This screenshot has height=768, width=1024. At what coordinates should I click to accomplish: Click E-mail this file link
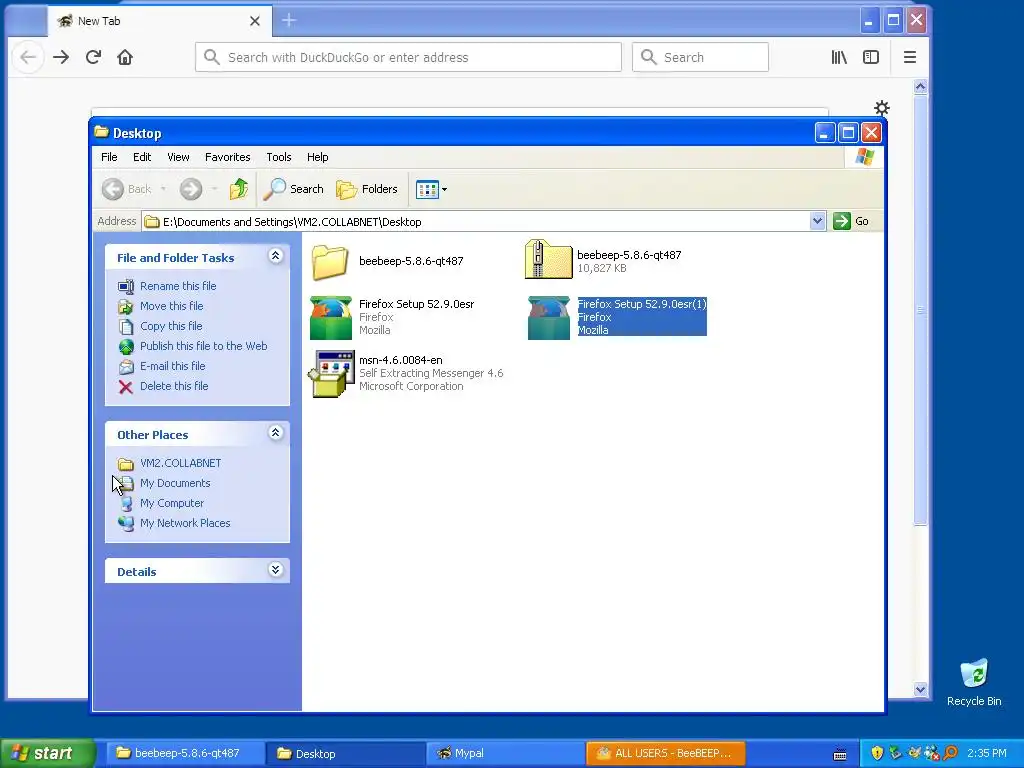click(172, 366)
